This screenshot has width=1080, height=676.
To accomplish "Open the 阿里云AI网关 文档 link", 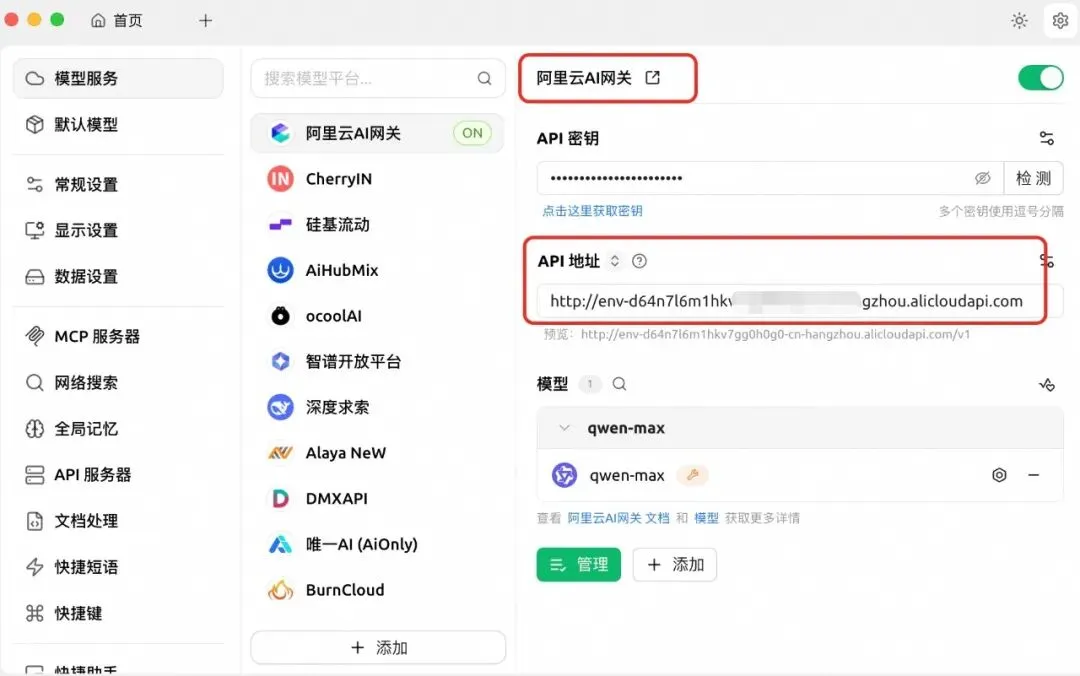I will coord(619,518).
